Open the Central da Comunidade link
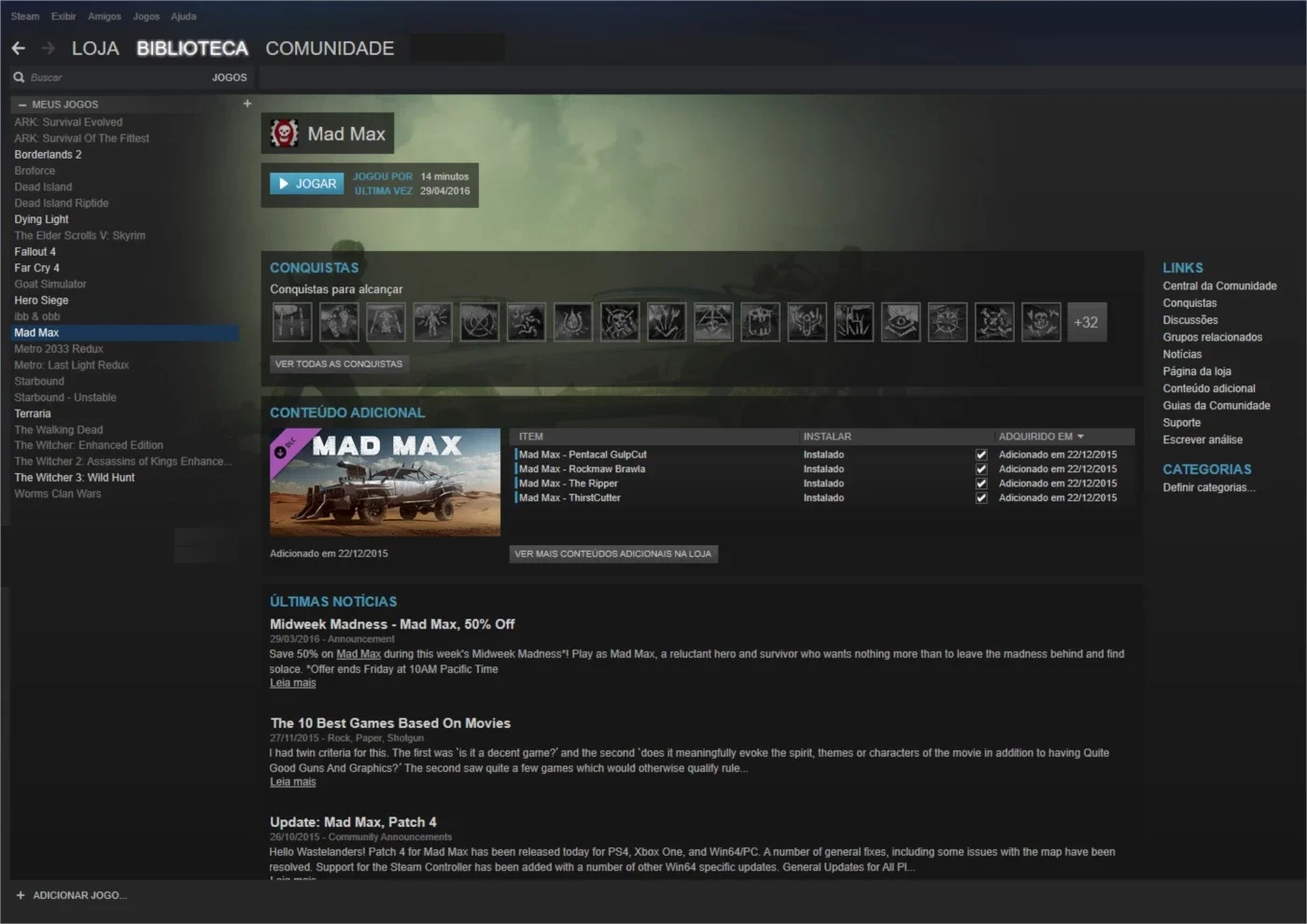This screenshot has width=1307, height=924. pyautogui.click(x=1219, y=286)
